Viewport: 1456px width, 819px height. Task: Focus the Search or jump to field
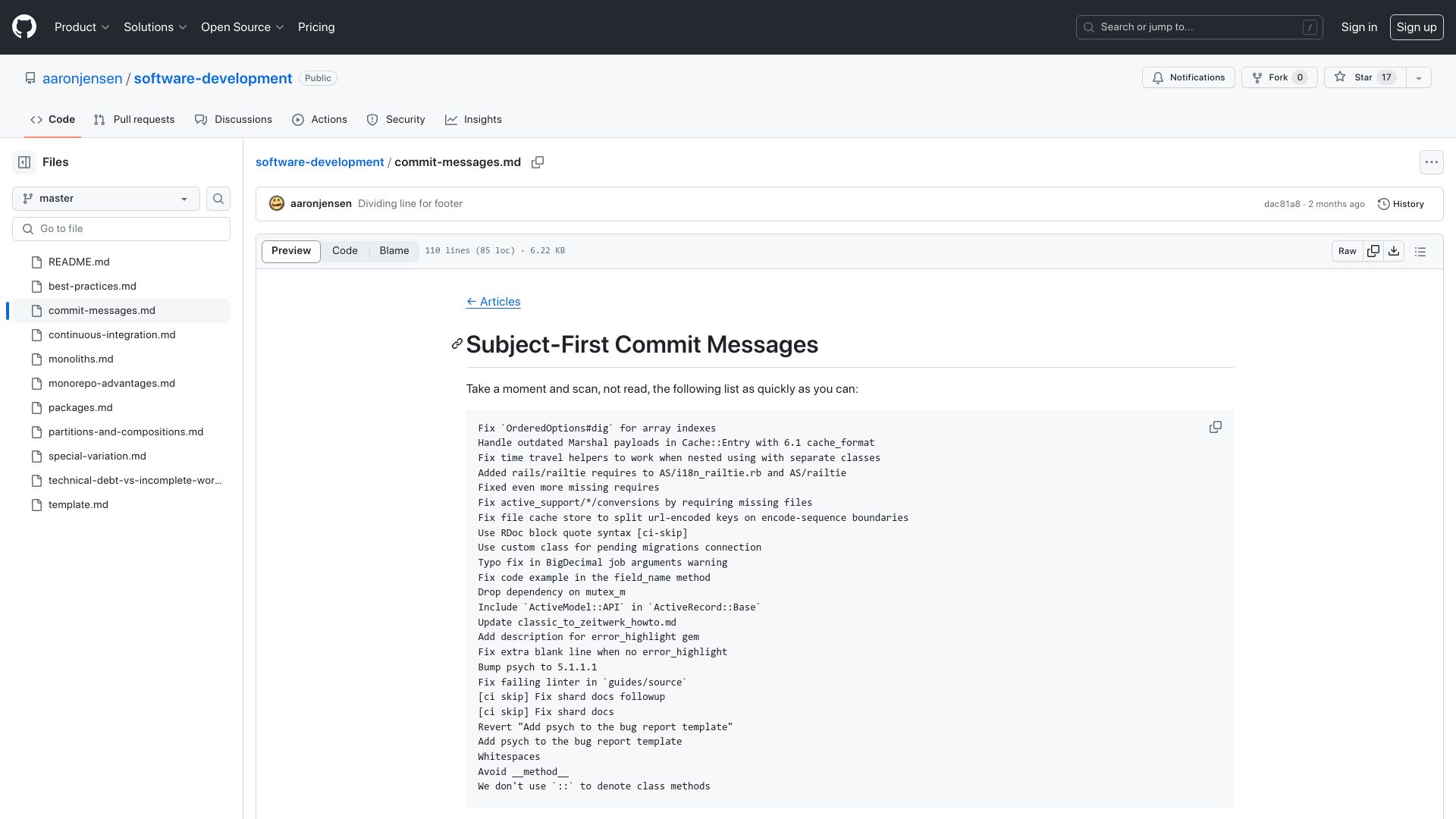click(x=1200, y=27)
